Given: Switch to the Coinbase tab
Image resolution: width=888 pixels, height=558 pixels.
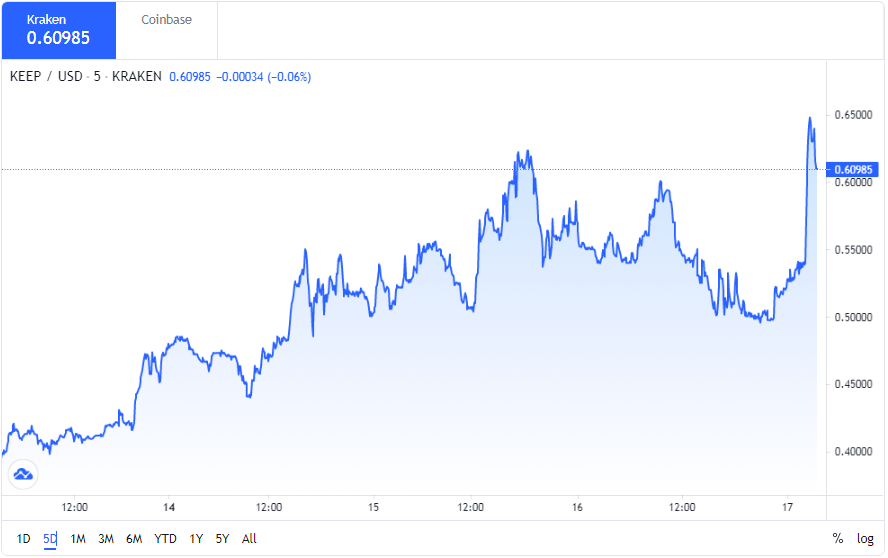Looking at the screenshot, I should point(166,31).
